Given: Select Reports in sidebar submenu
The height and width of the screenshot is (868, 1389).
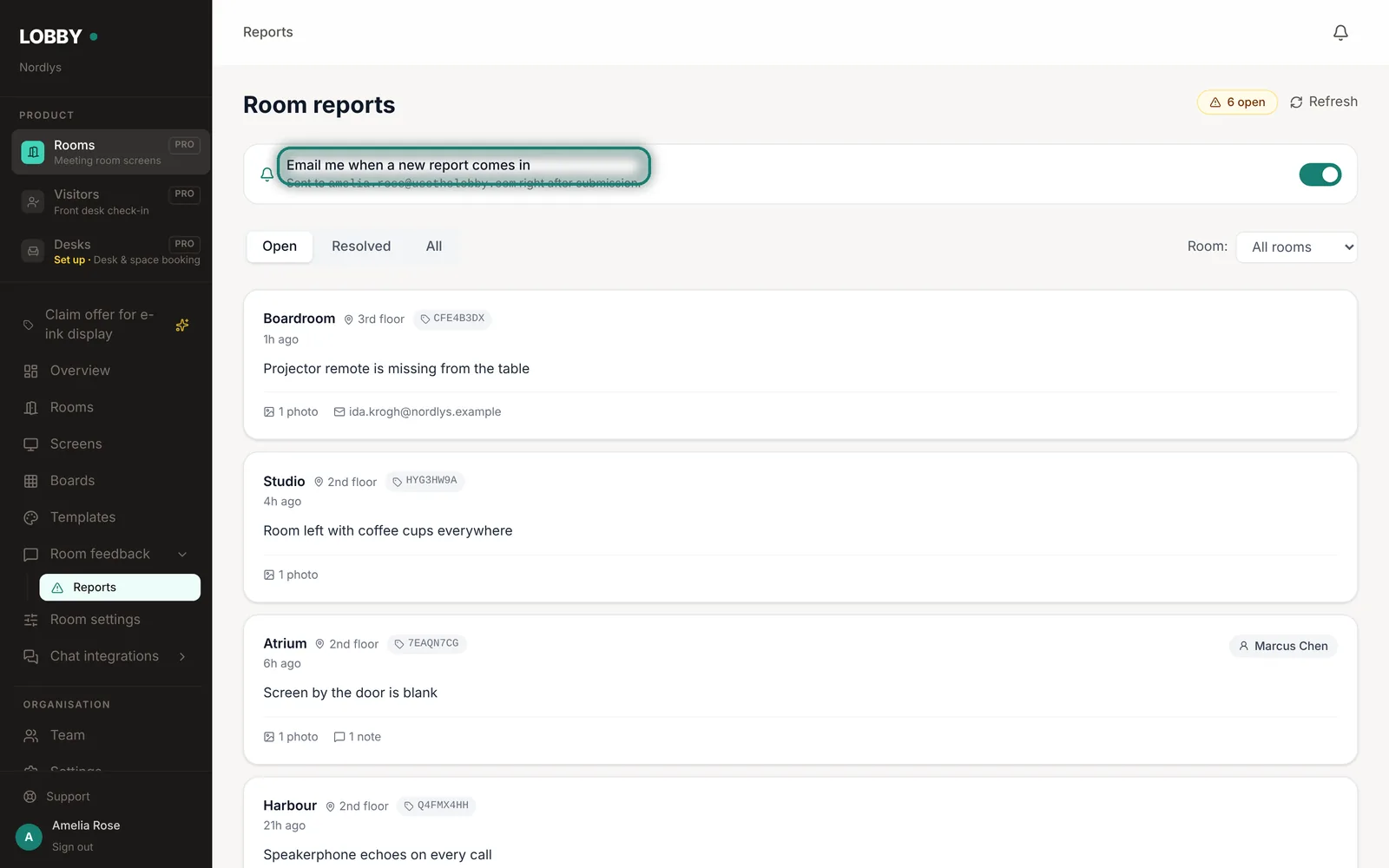Looking at the screenshot, I should (x=120, y=588).
